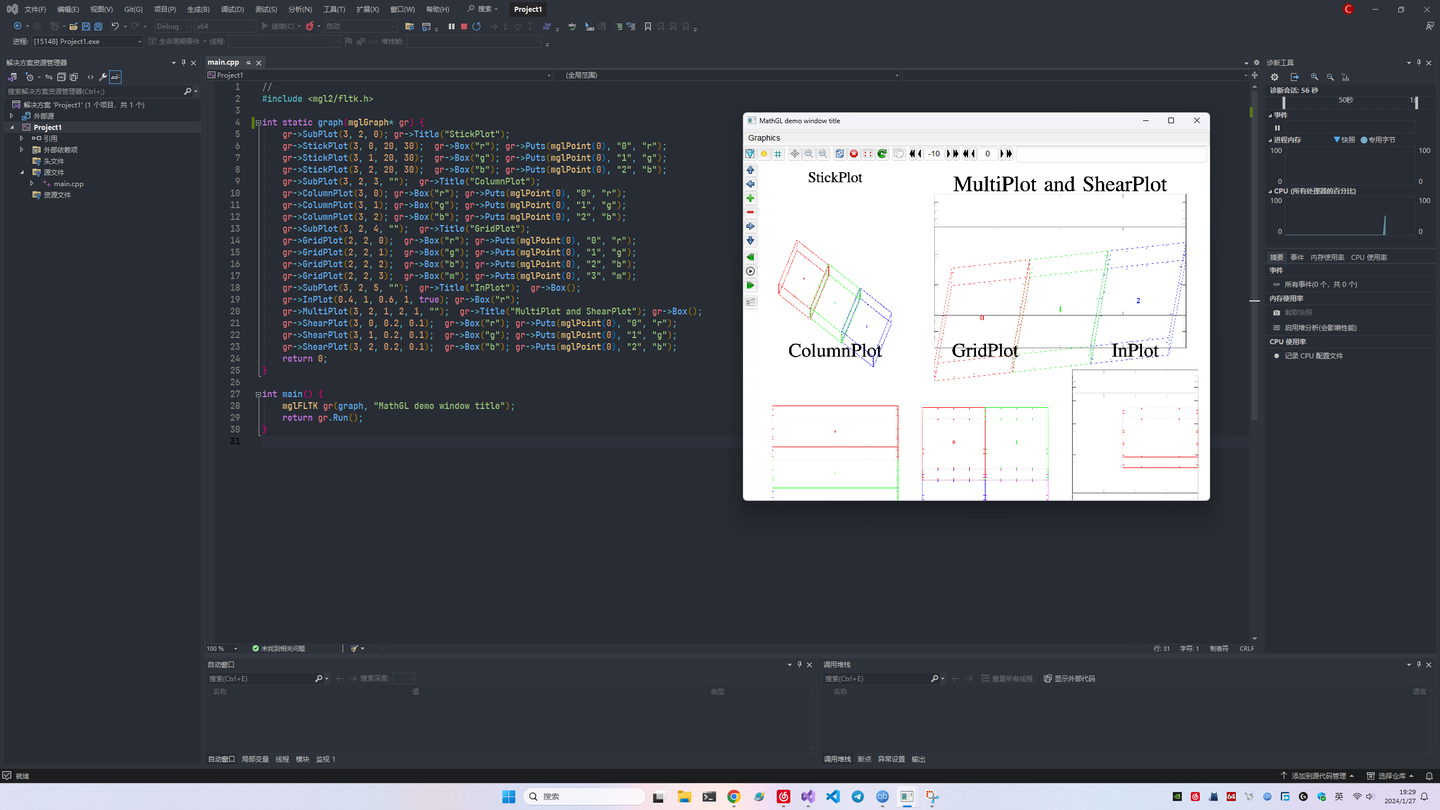Open the 调试(D) menu

coord(232,9)
